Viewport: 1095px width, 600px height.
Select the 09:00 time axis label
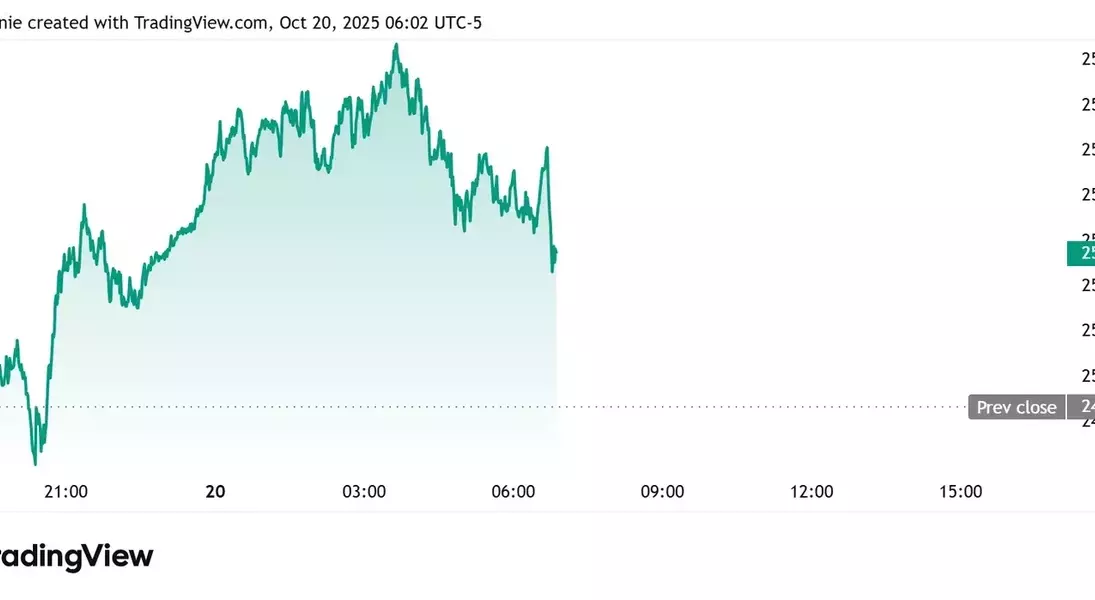pos(662,491)
